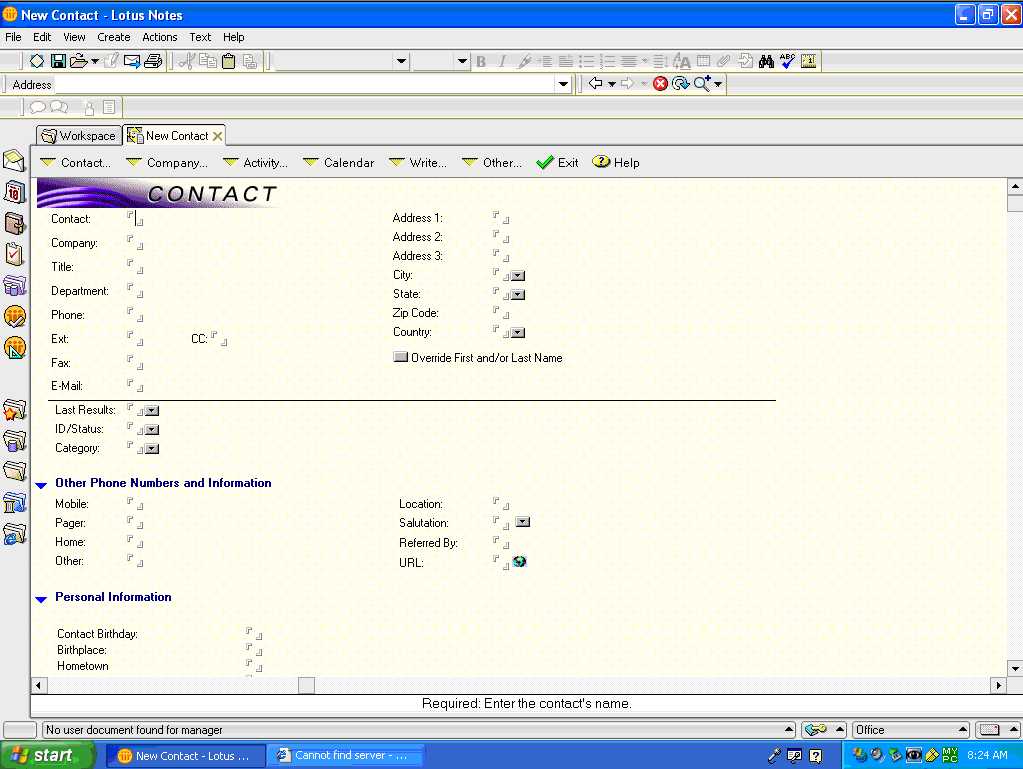Click the Help action button
Screen dimensions: 1023x769
pyautogui.click(x=616, y=162)
